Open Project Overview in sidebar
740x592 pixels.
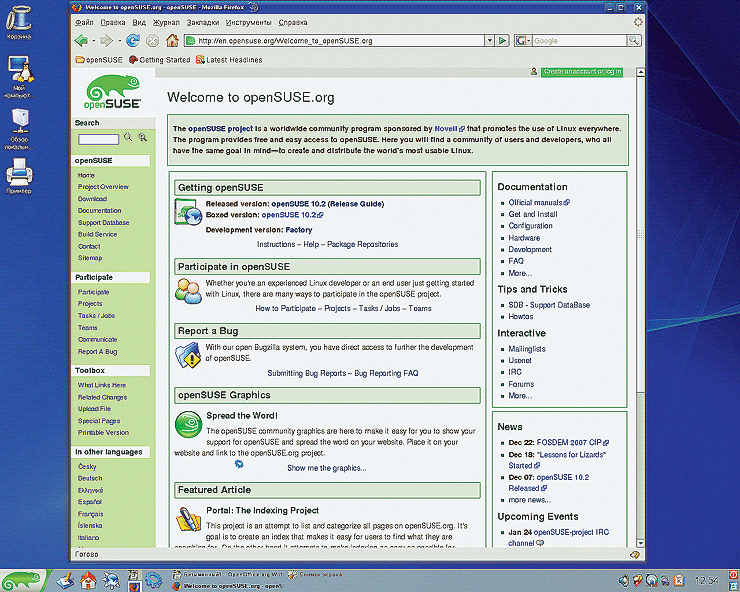coord(103,187)
